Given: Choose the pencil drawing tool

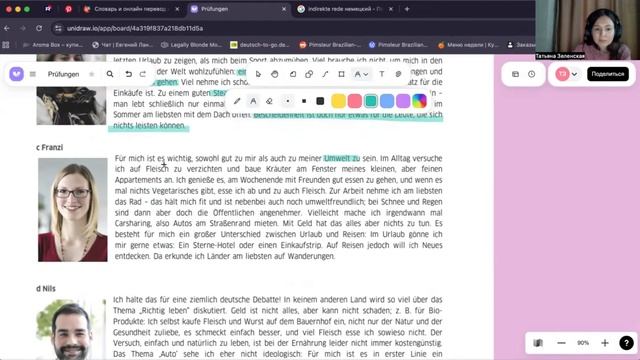Looking at the screenshot, I should point(237,101).
